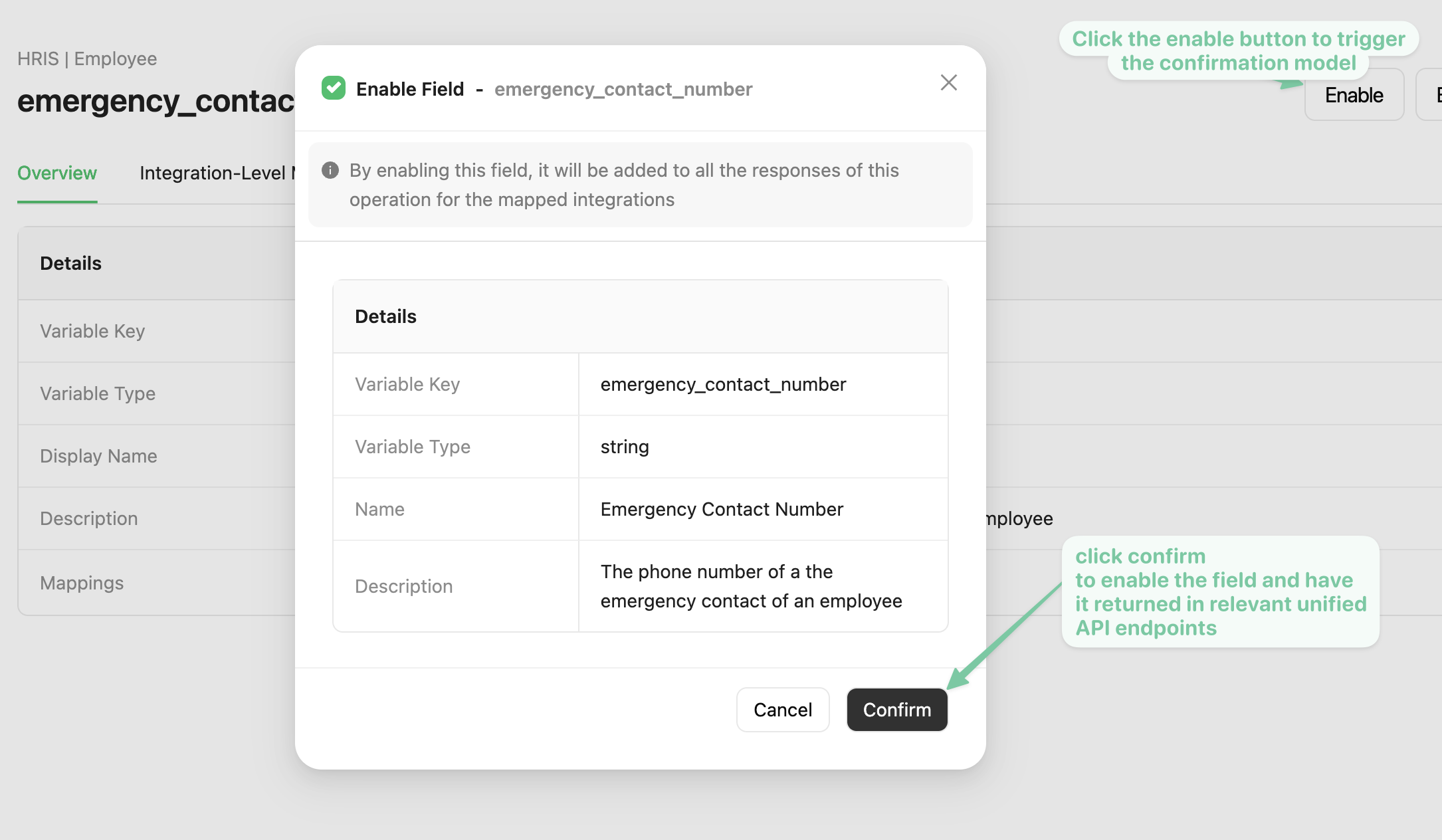Click the partially visible button beside Enable
The height and width of the screenshot is (840, 1442).
point(1429,95)
